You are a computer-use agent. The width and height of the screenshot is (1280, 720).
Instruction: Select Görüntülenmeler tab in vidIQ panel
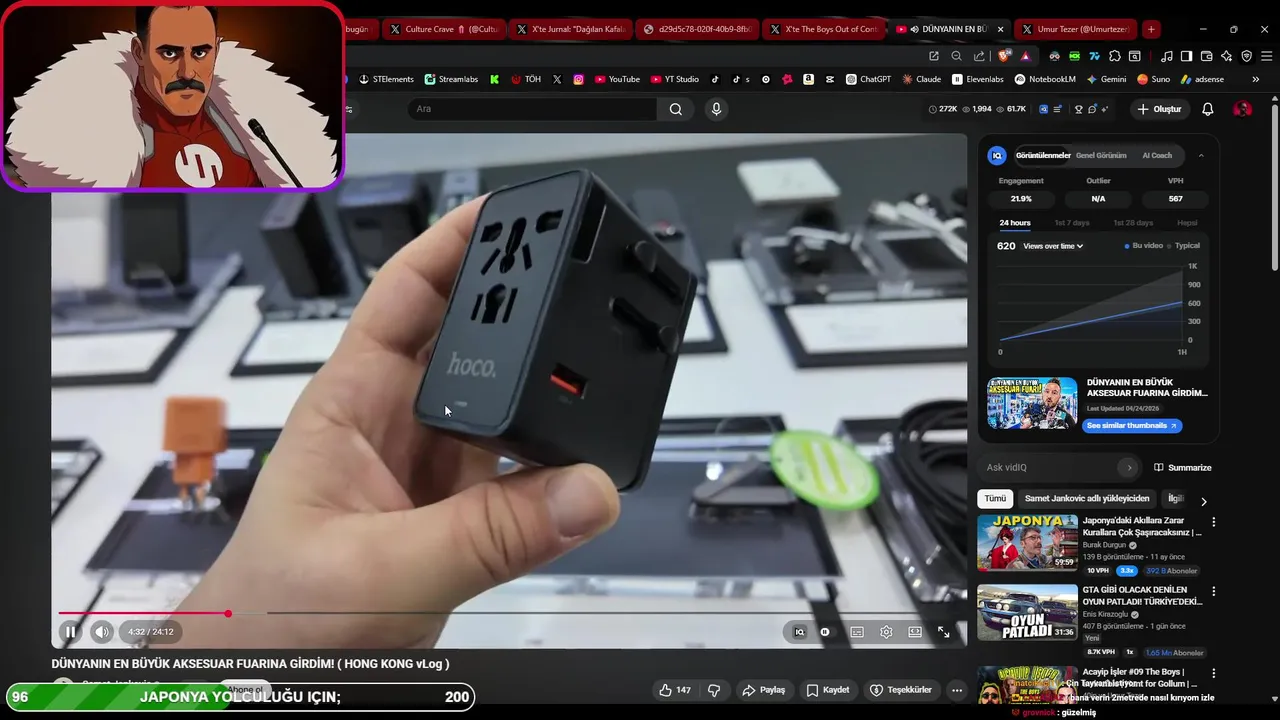coord(1043,156)
